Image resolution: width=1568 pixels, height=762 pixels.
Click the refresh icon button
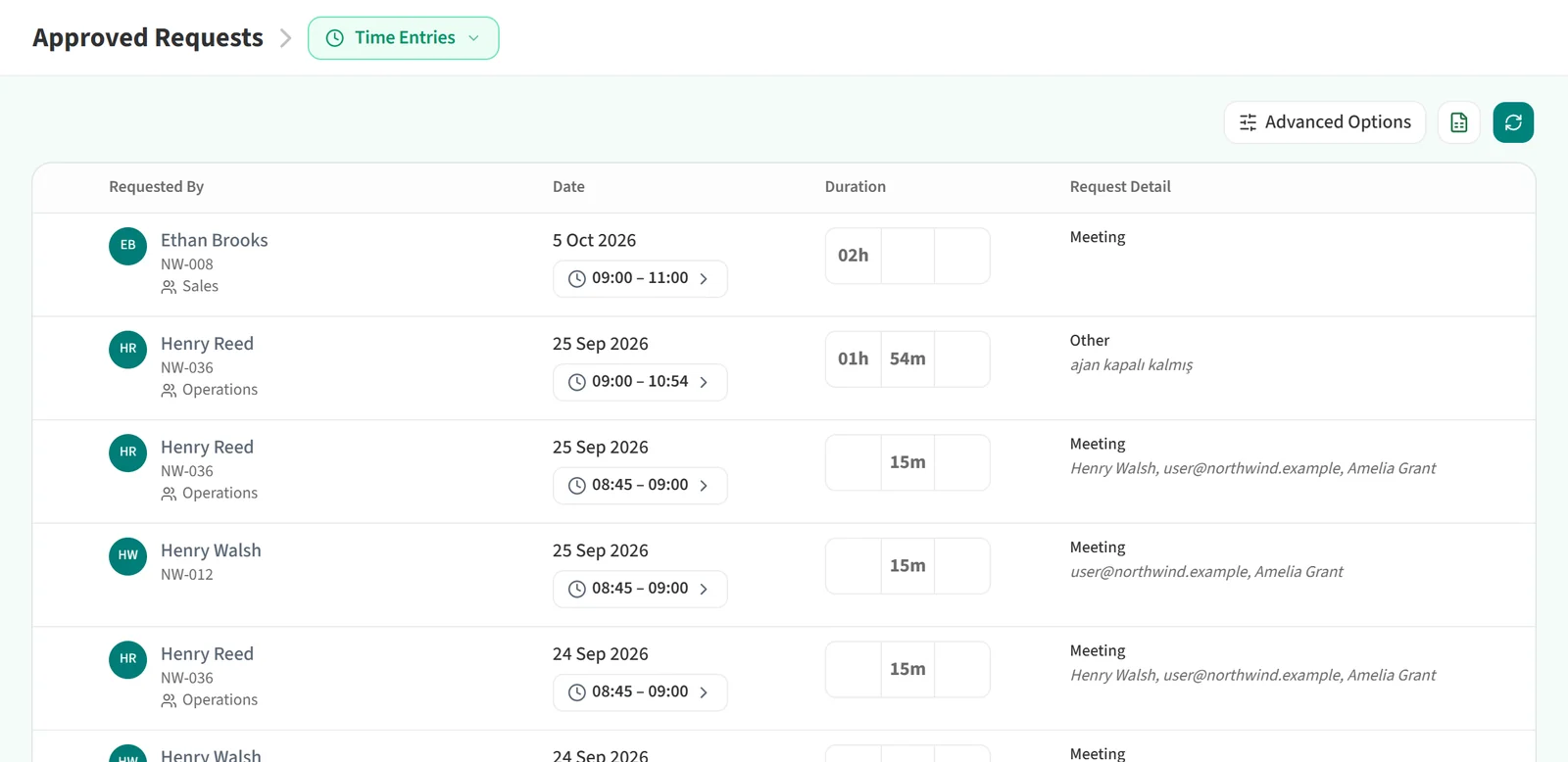pos(1513,122)
